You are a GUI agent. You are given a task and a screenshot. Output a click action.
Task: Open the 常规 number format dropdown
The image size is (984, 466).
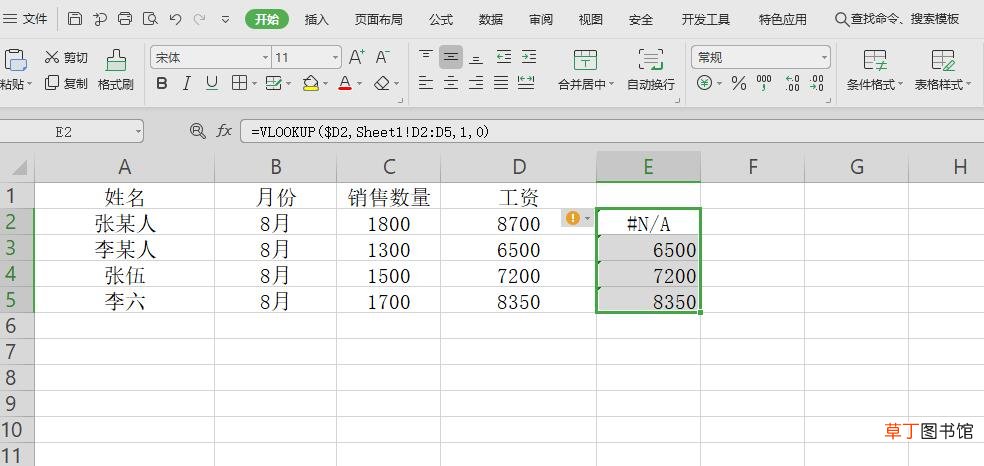tap(824, 58)
